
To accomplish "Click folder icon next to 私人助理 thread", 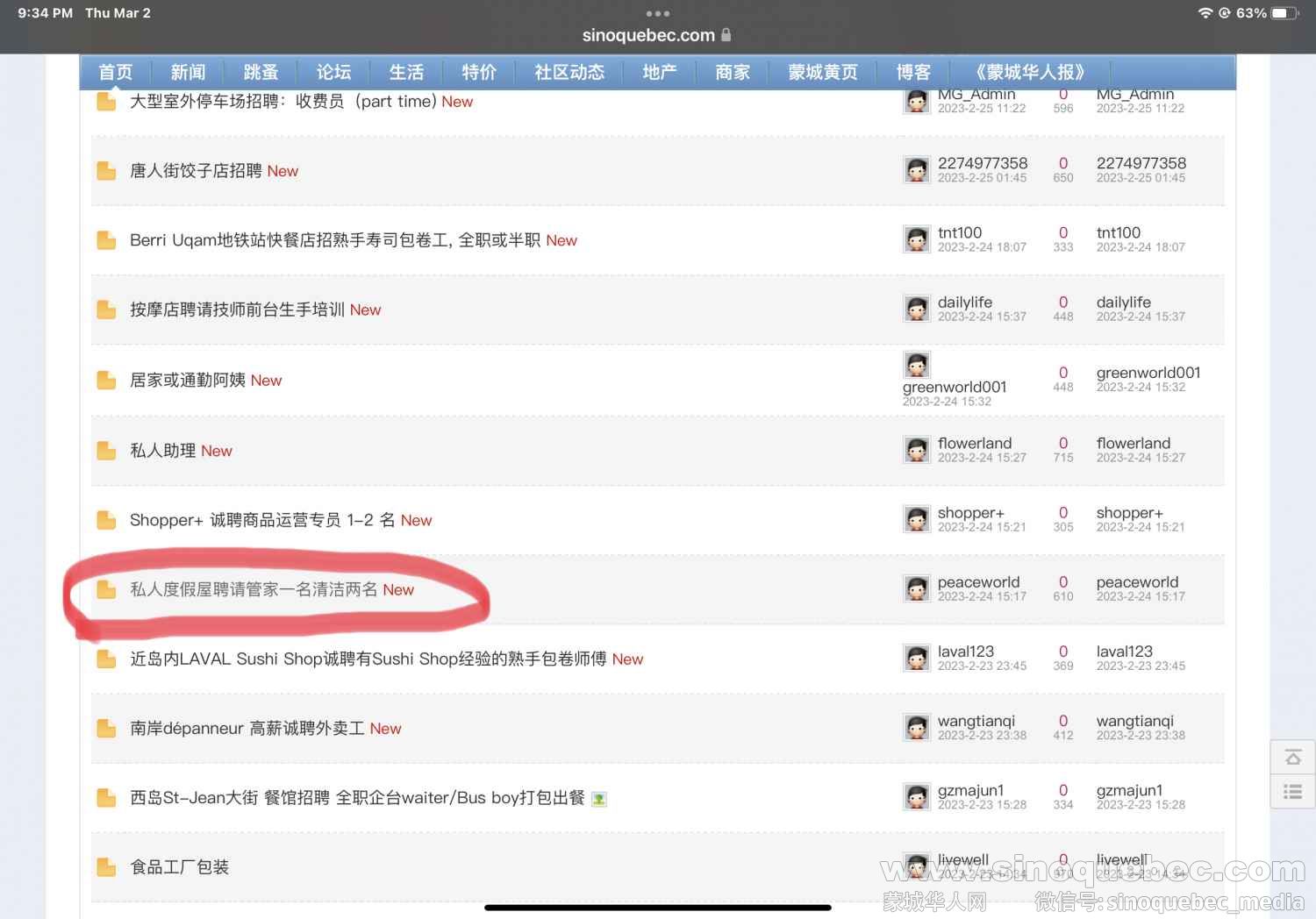I will click(106, 451).
